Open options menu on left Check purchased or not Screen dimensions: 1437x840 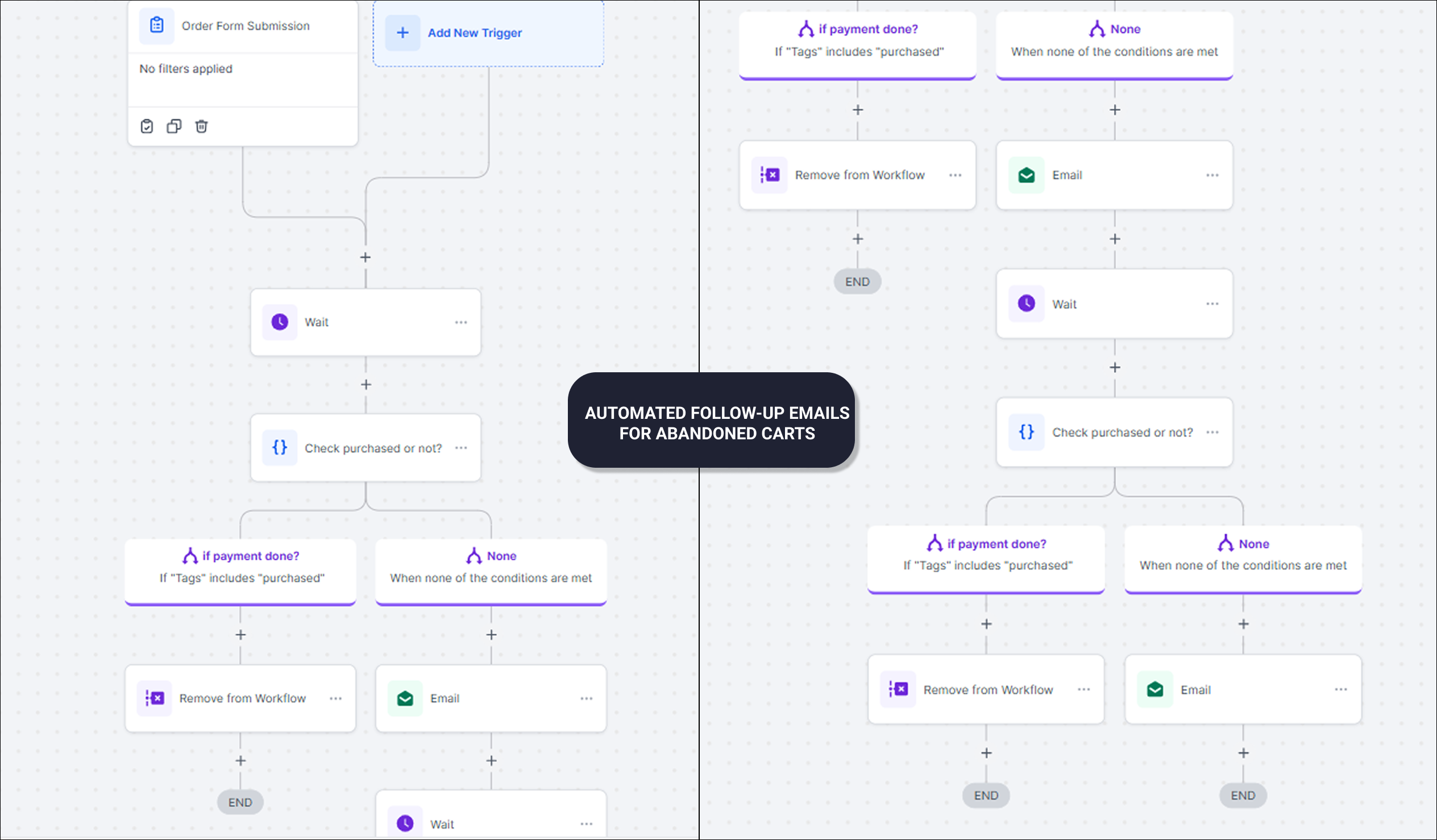click(x=461, y=448)
